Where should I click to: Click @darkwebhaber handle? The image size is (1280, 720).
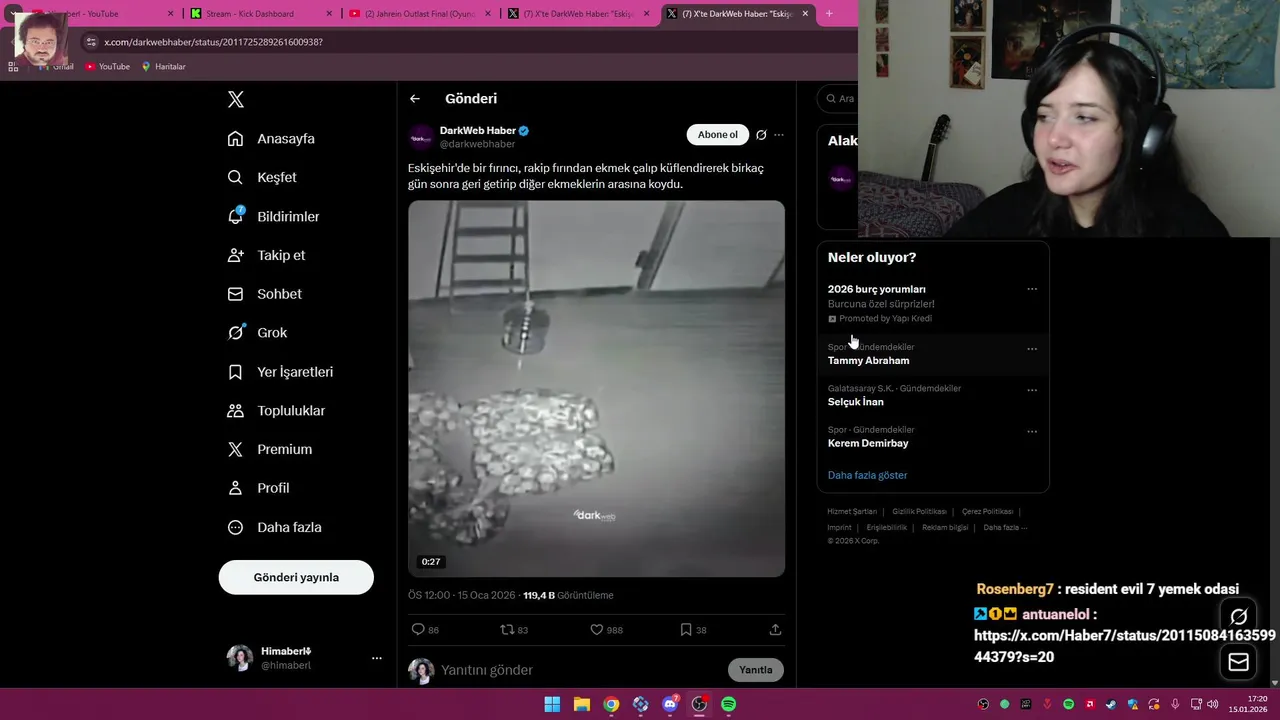pyautogui.click(x=477, y=145)
